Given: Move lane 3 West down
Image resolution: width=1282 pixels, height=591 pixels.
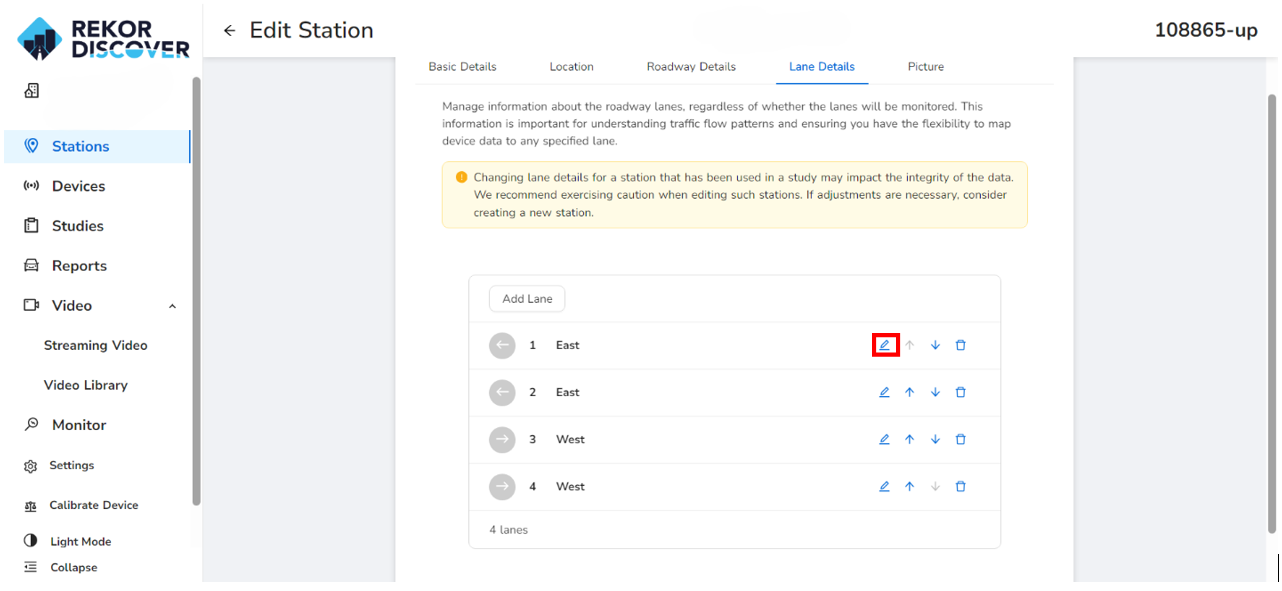Looking at the screenshot, I should click(x=935, y=439).
